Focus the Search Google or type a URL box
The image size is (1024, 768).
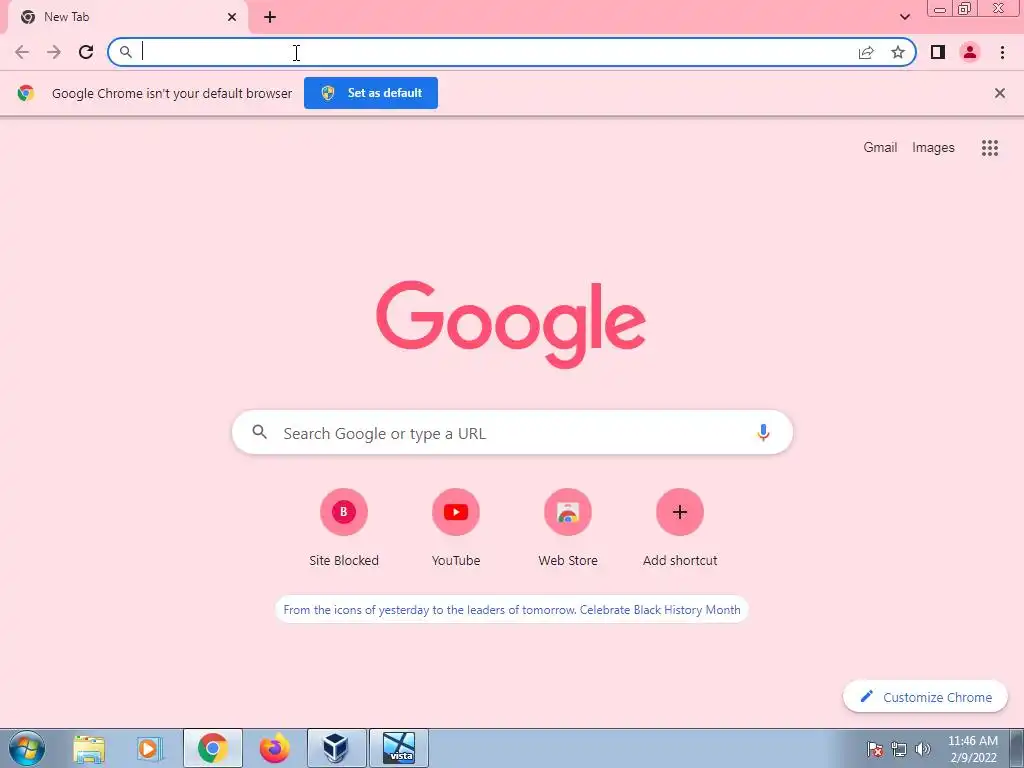[x=512, y=432]
